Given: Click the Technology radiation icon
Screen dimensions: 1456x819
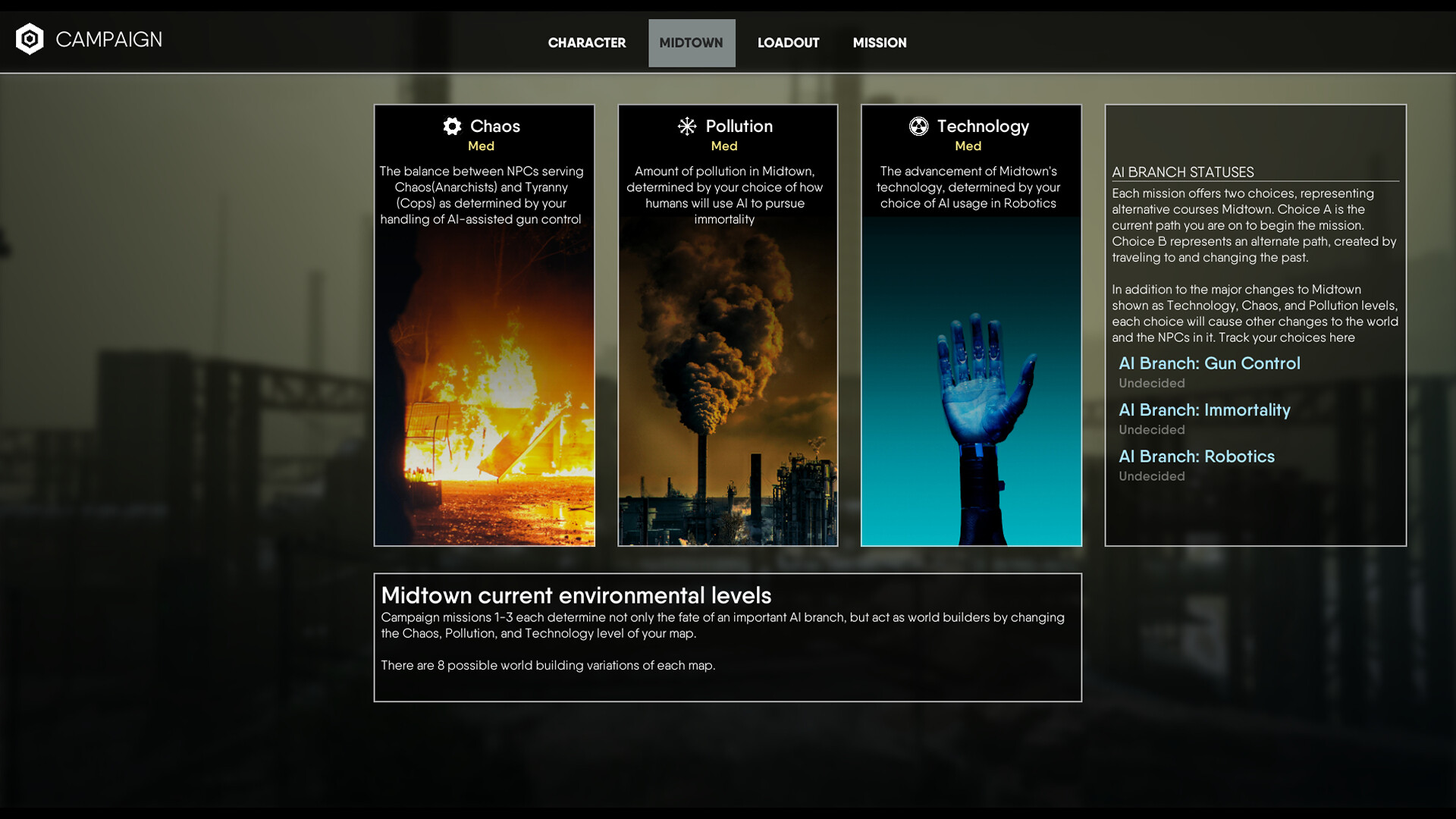Looking at the screenshot, I should tap(918, 126).
